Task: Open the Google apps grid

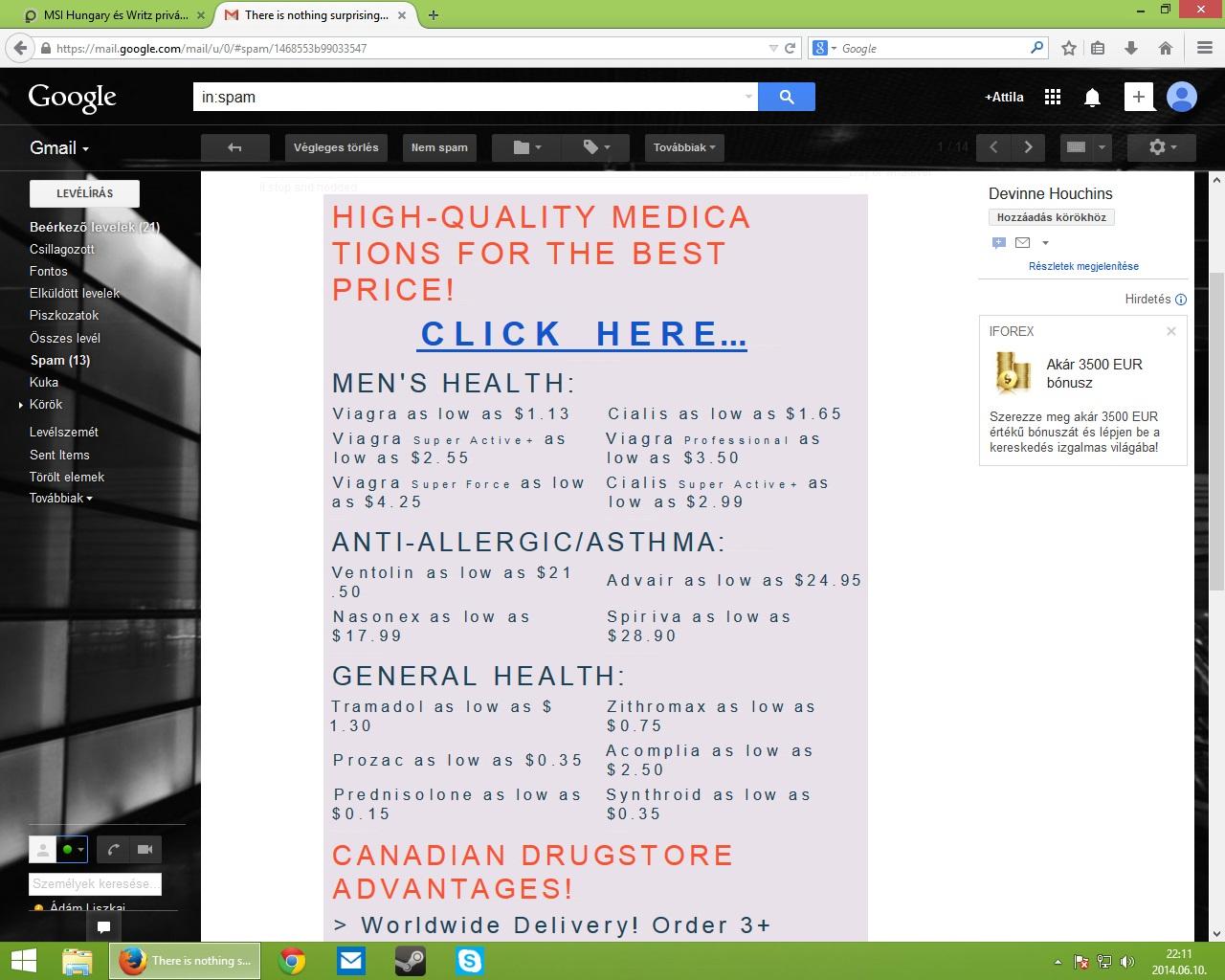Action: [x=1053, y=97]
